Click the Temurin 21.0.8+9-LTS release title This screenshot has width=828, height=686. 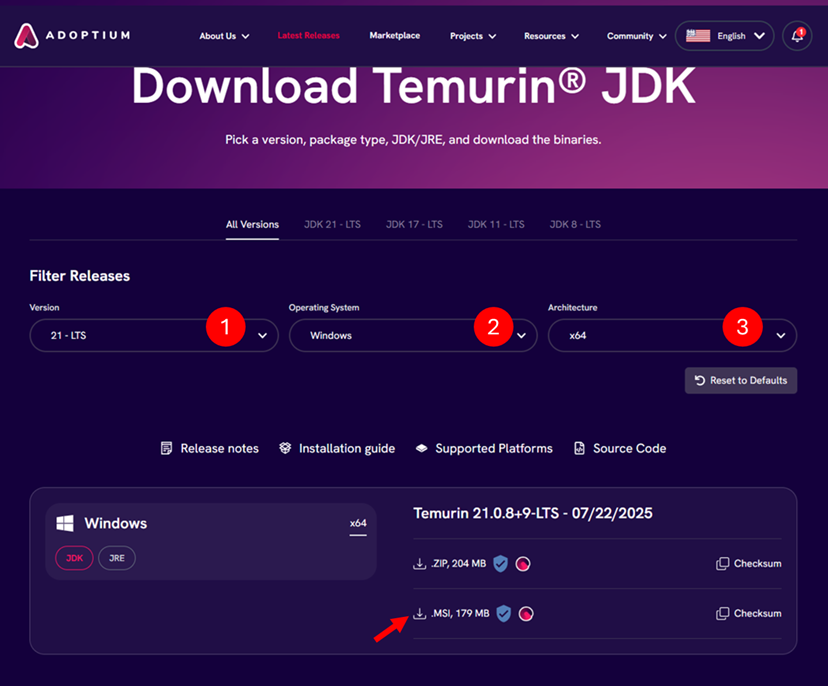(533, 513)
